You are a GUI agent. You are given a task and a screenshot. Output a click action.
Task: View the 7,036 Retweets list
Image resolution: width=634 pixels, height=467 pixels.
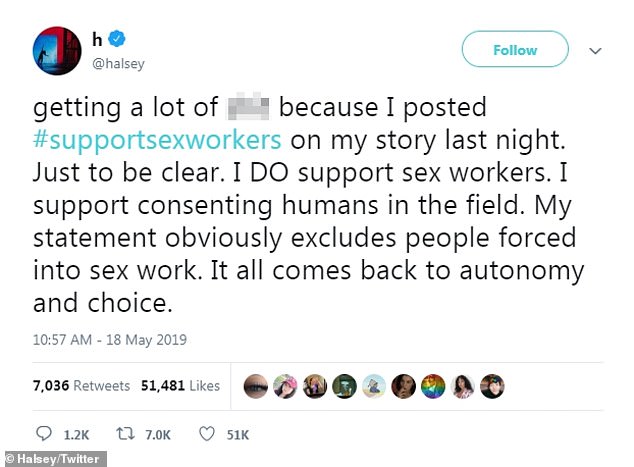(84, 386)
